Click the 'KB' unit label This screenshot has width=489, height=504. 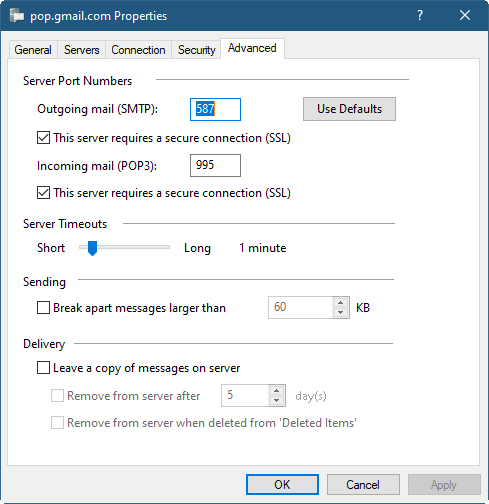click(x=363, y=308)
